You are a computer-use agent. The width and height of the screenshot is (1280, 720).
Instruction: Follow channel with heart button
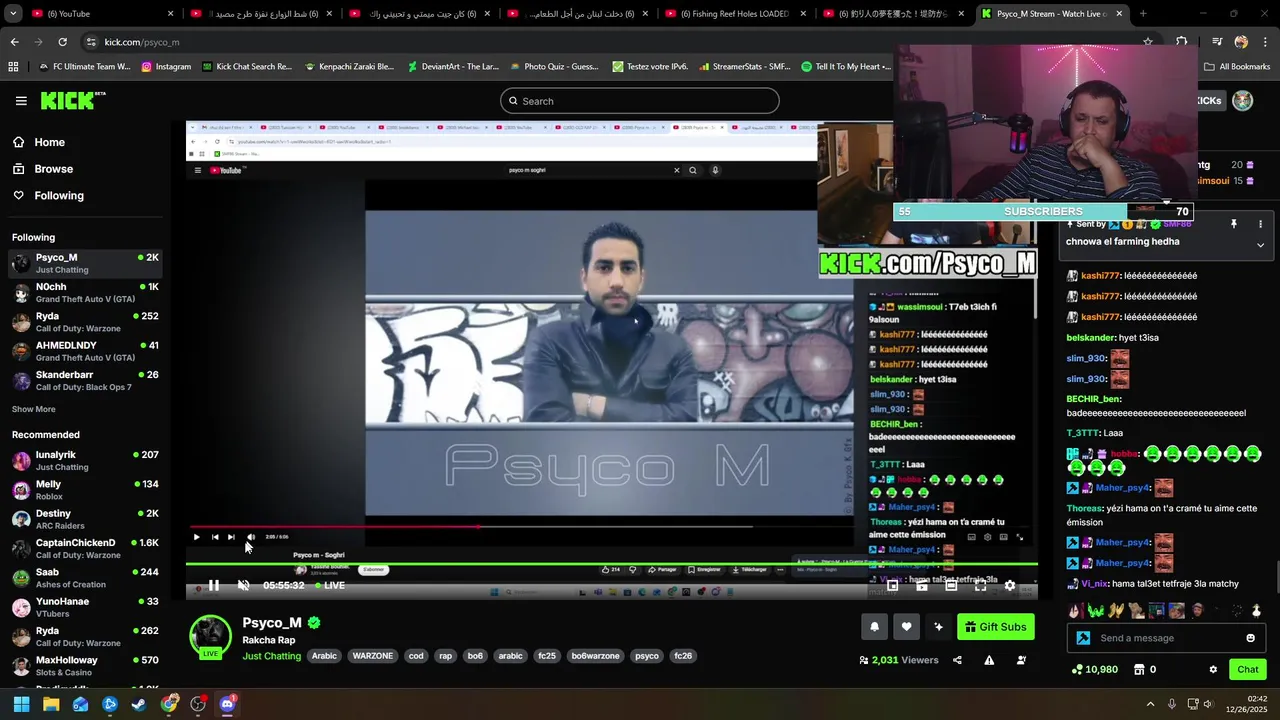click(x=906, y=627)
